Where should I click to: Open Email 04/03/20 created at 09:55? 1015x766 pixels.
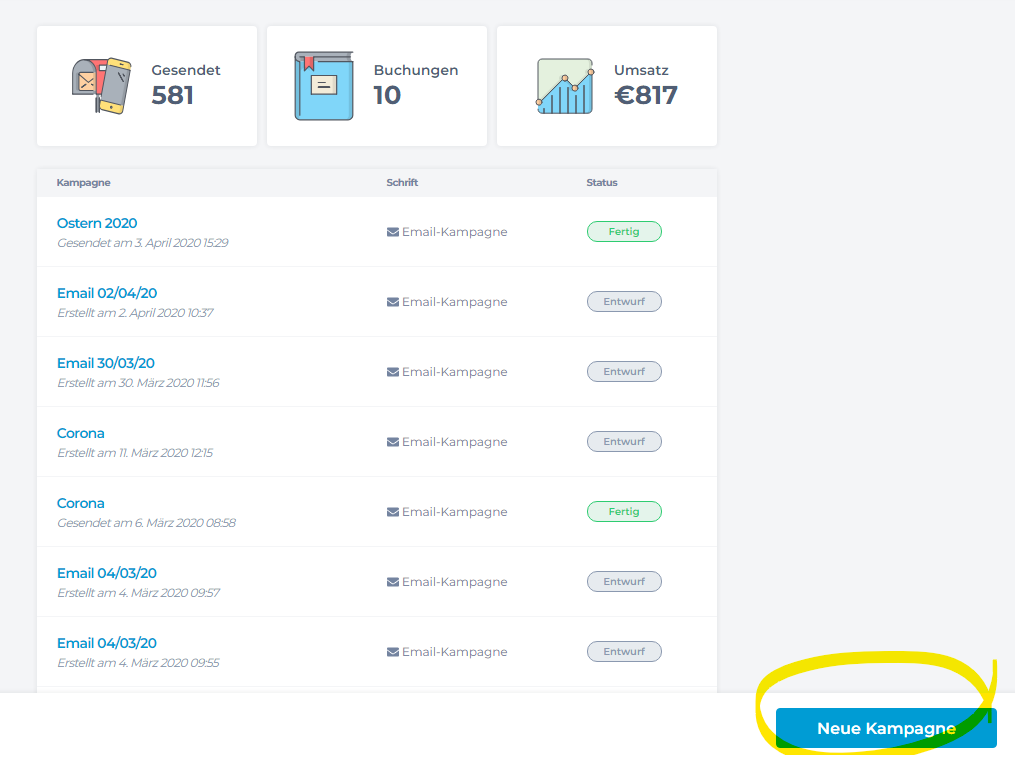point(107,643)
